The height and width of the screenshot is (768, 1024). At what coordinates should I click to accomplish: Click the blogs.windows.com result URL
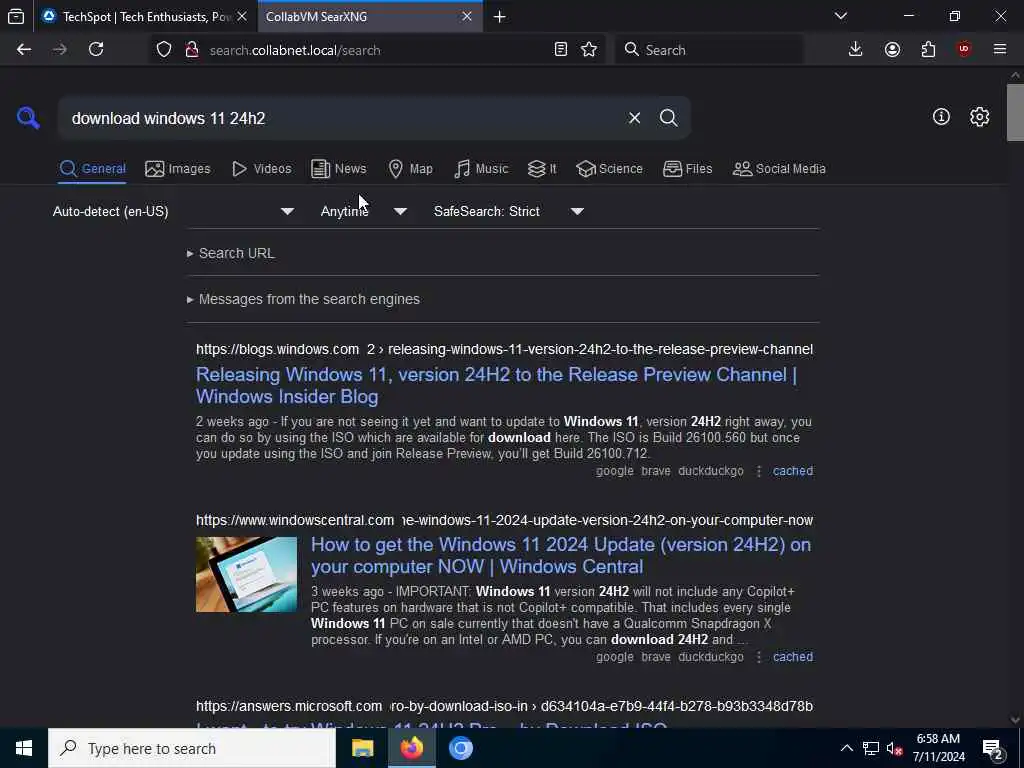pos(504,349)
